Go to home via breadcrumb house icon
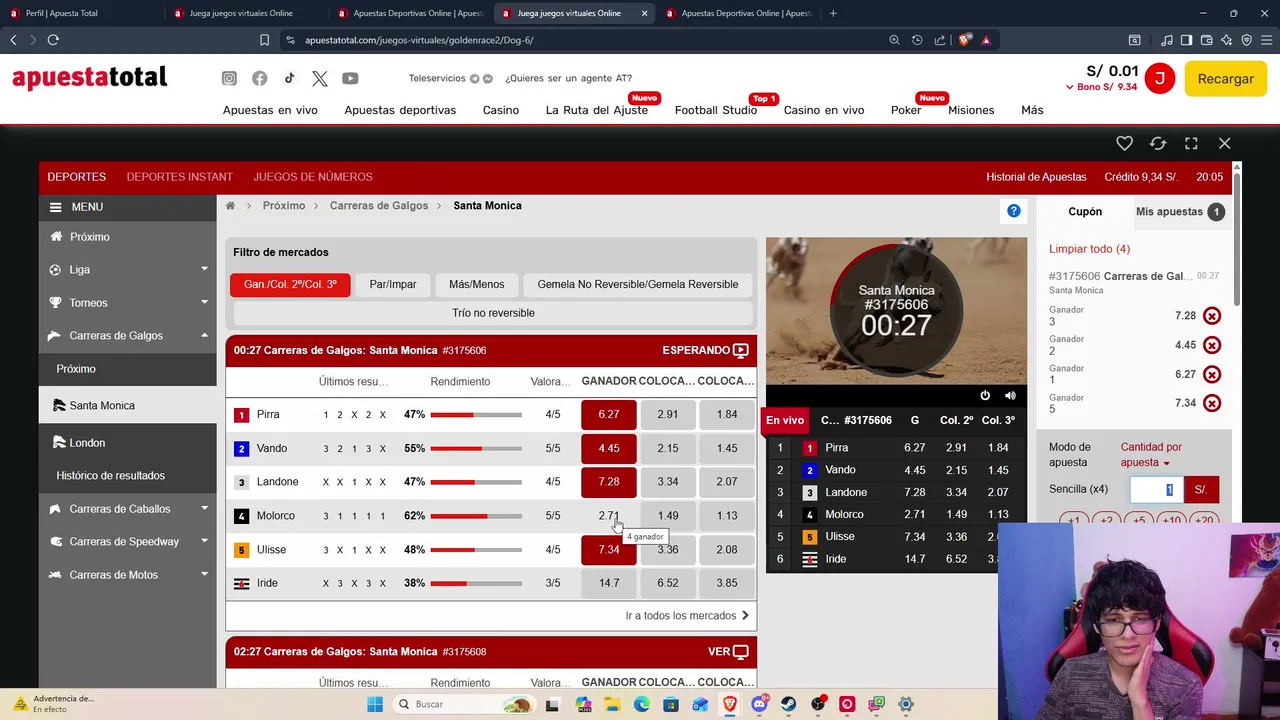The width and height of the screenshot is (1280, 720). tap(230, 206)
